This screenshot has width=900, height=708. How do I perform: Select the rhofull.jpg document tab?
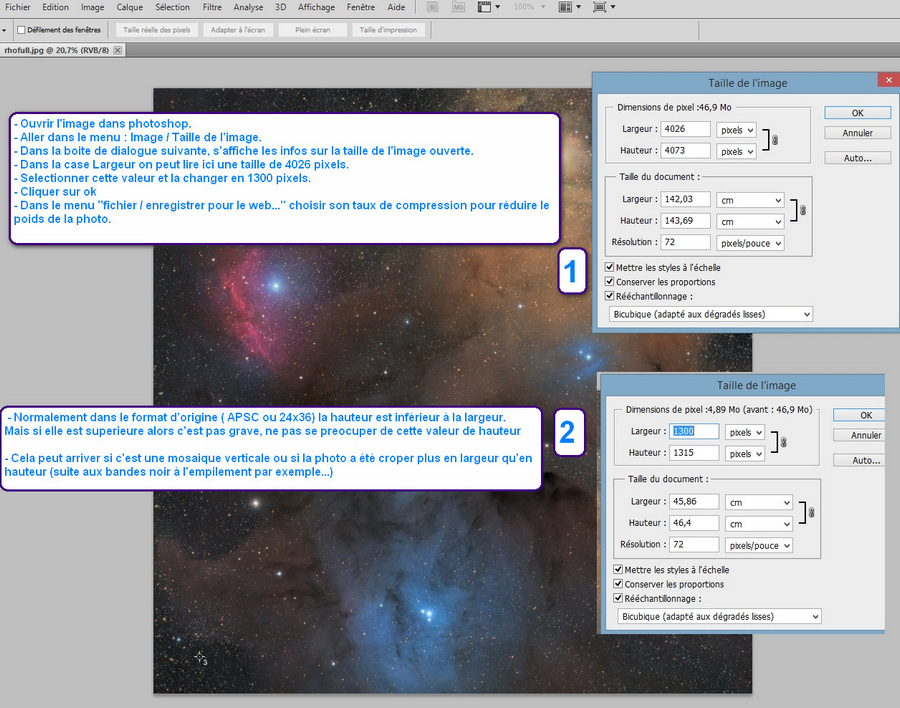pyautogui.click(x=56, y=50)
